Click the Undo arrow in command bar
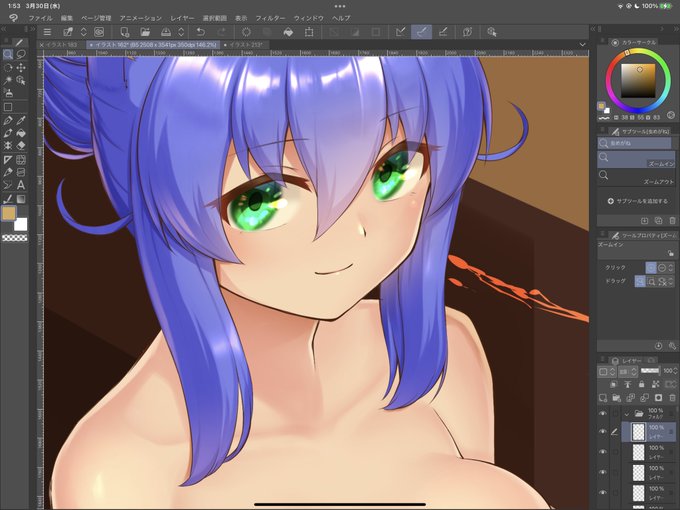 (x=200, y=32)
